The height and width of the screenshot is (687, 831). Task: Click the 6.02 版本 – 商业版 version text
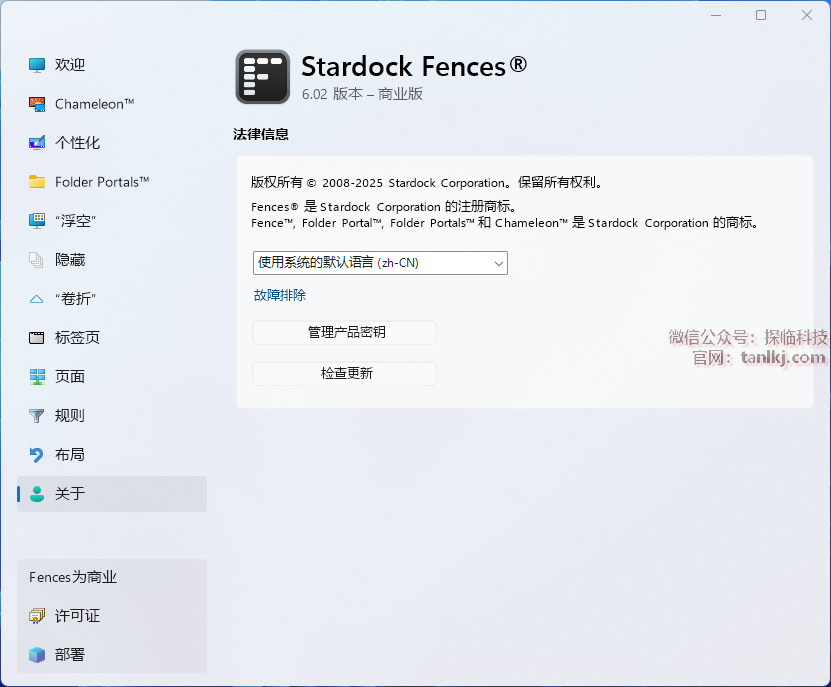(x=363, y=94)
